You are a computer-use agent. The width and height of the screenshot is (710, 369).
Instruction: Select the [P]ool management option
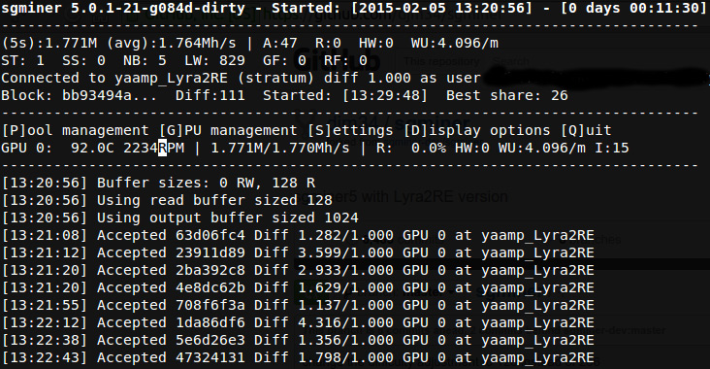(75, 130)
